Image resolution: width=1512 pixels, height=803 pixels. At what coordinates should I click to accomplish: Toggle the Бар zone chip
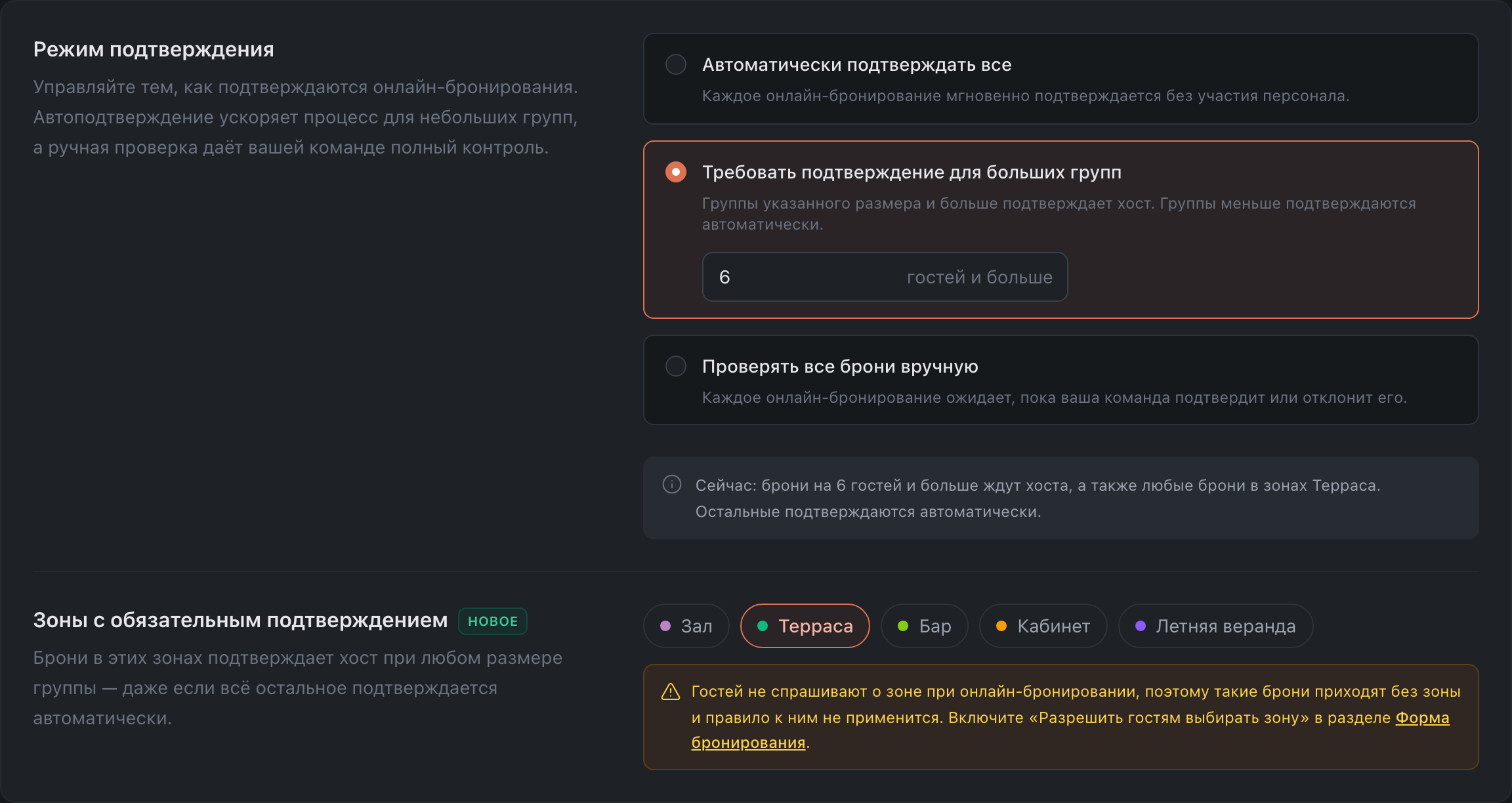point(924,626)
